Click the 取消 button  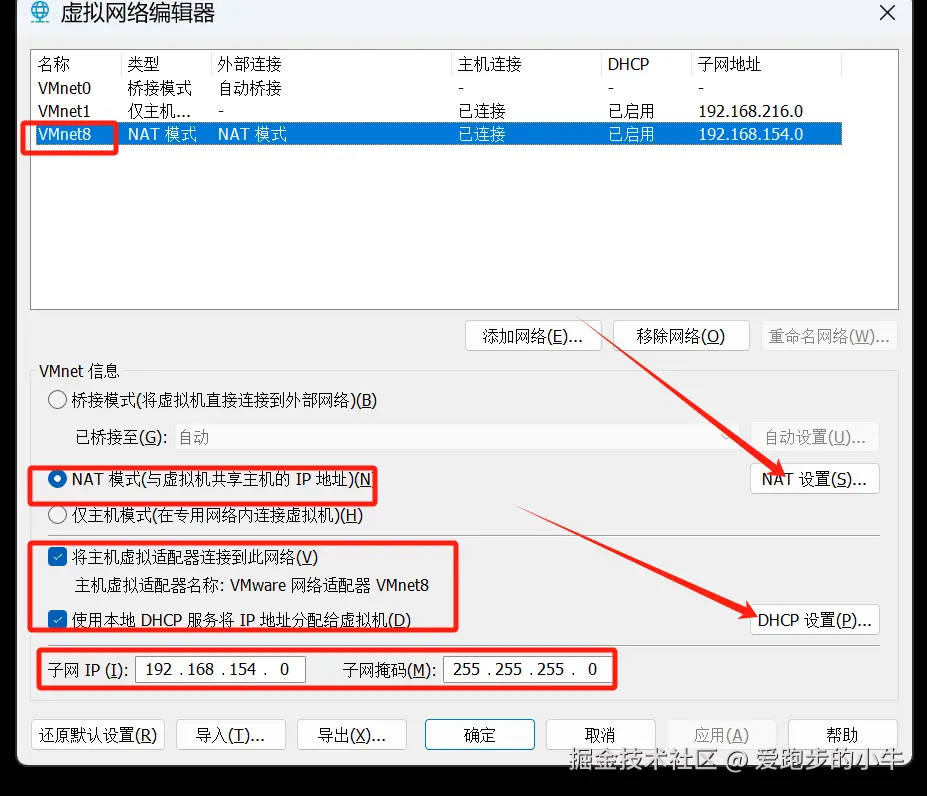click(601, 735)
